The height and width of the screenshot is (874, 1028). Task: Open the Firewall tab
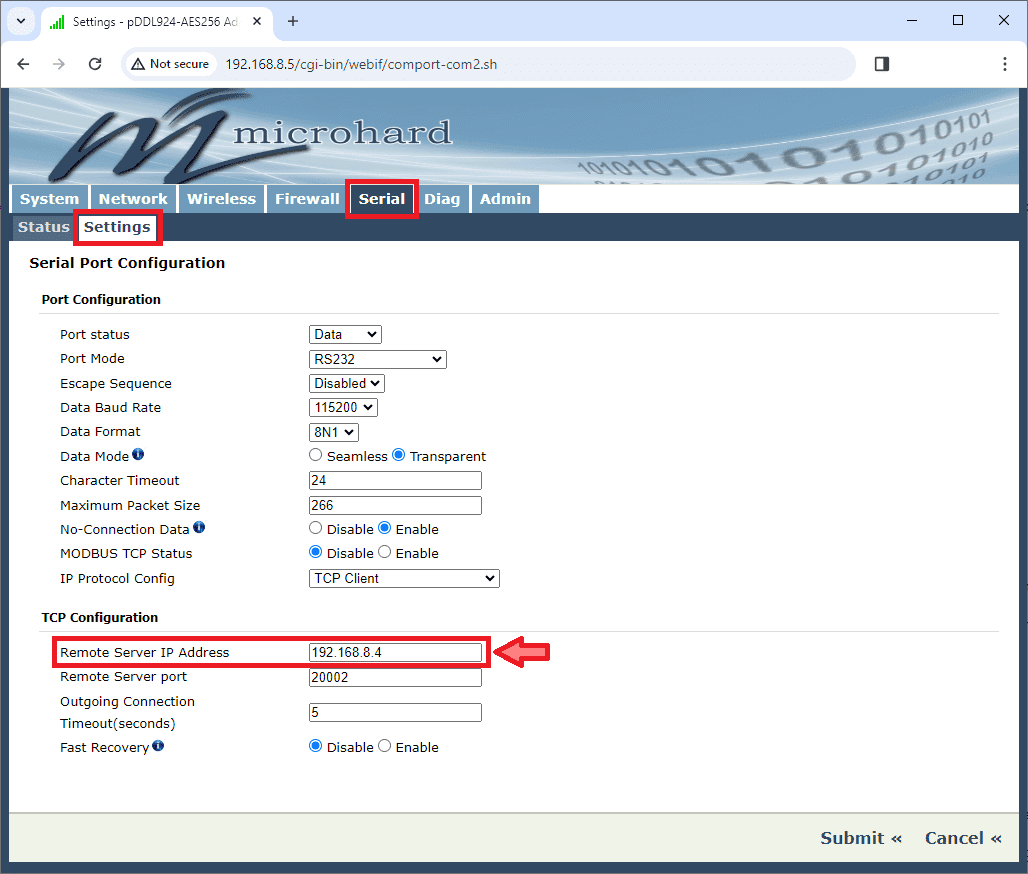307,199
